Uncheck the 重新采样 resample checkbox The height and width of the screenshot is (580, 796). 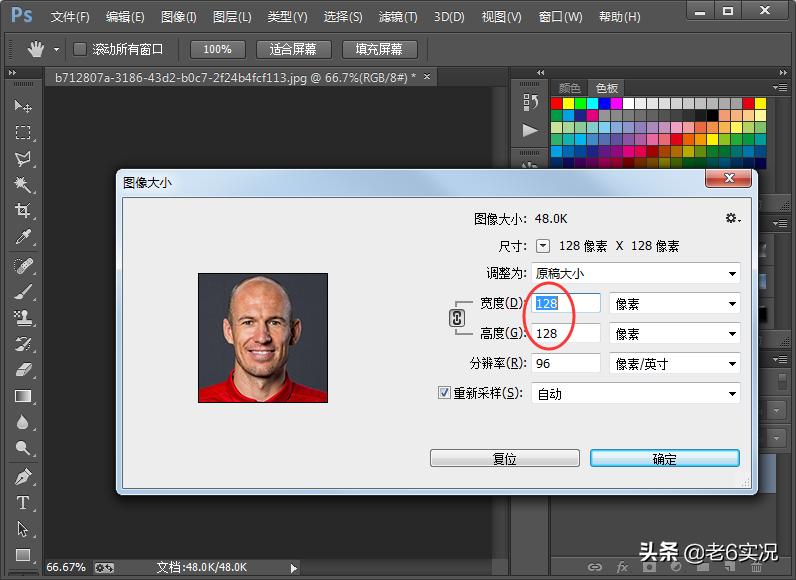tap(445, 393)
